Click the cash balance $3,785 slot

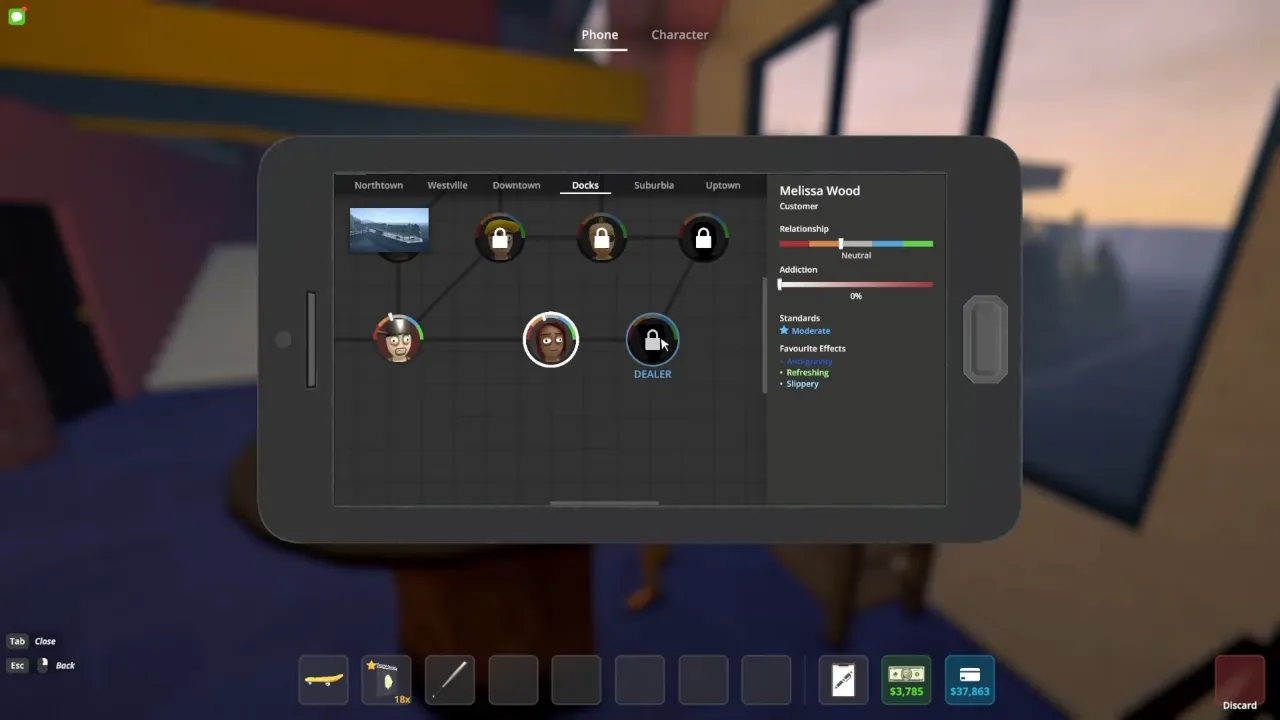pyautogui.click(x=906, y=680)
